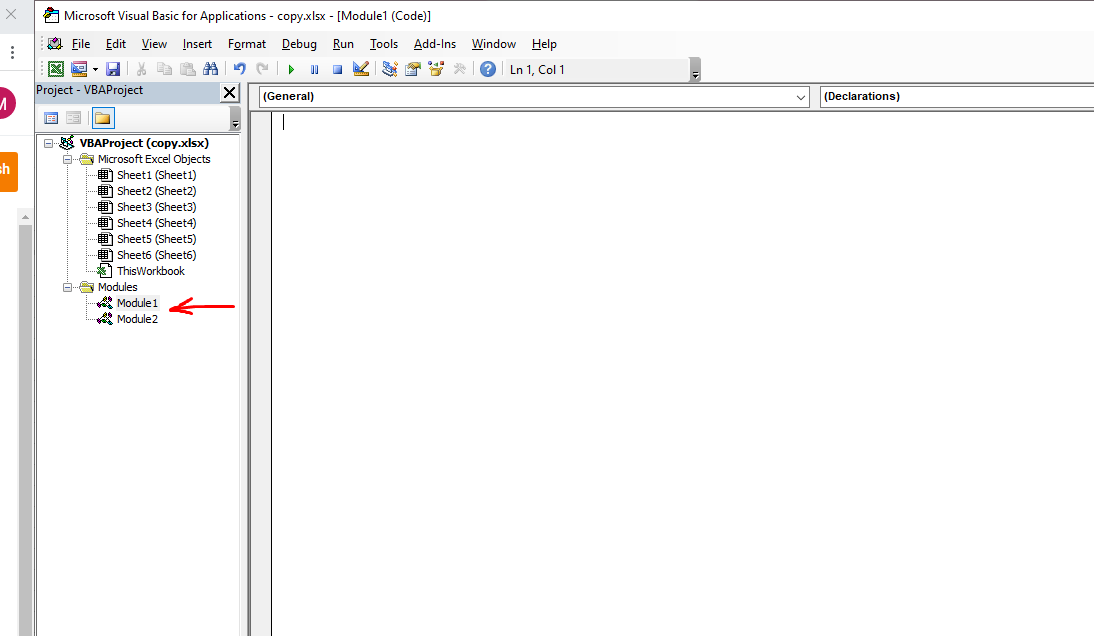
Task: Open the Edit menu
Action: click(116, 44)
